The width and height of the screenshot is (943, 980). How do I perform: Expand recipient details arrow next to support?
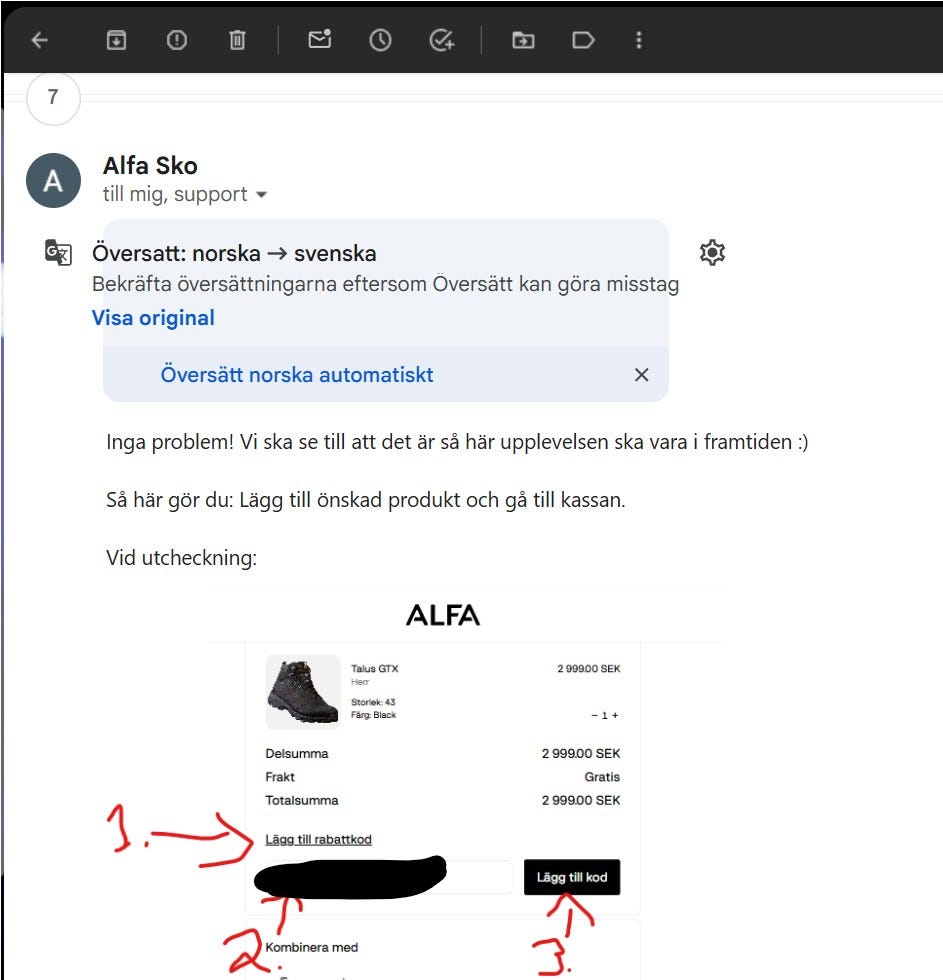[x=262, y=195]
